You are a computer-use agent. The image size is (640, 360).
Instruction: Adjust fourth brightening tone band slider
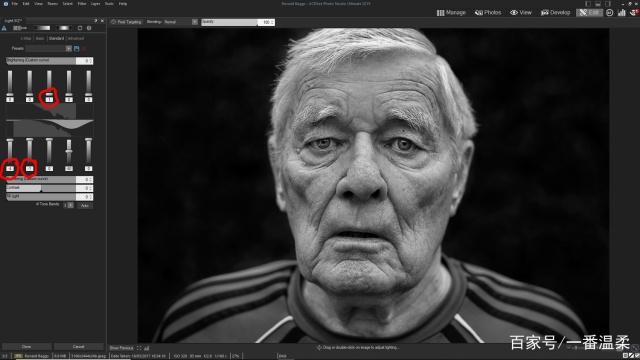coord(69,84)
